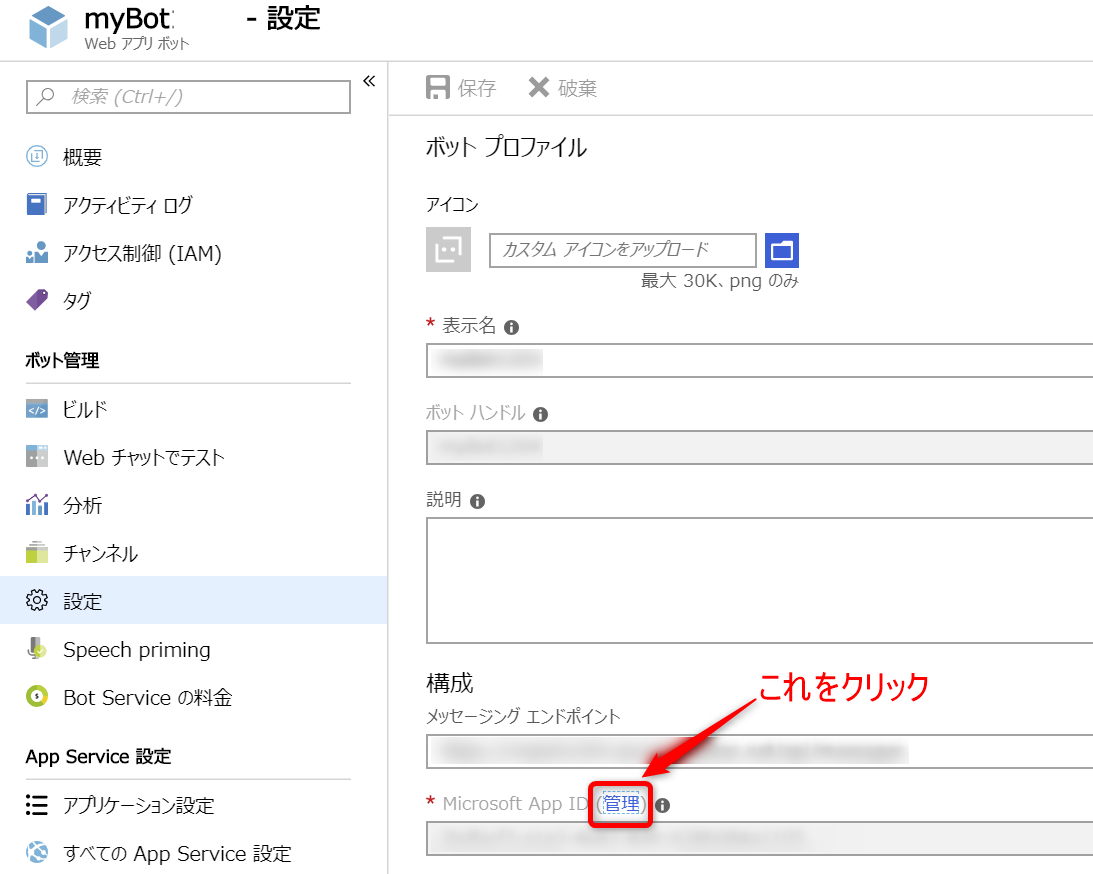Click the (管理) link next to Microsoft App ID
Image resolution: width=1093 pixels, height=874 pixels.
coord(620,803)
